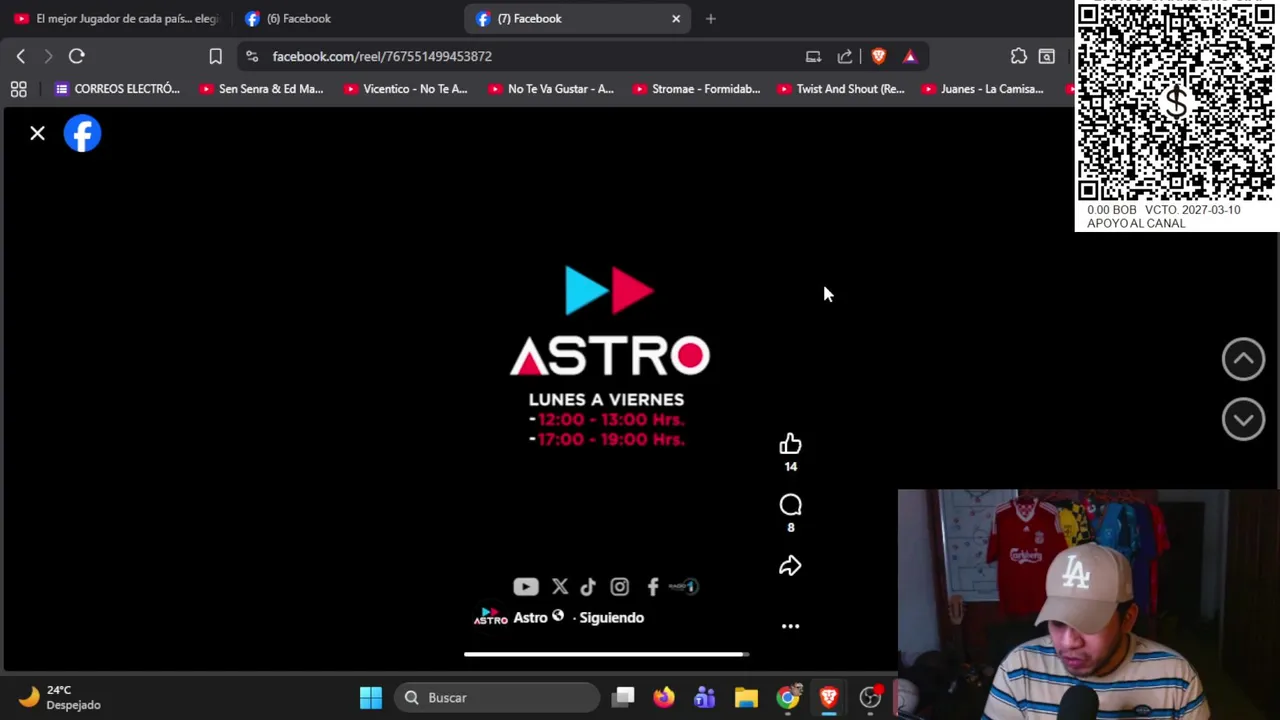Viewport: 1280px width, 720px height.
Task: Open the Brave Shields lion icon
Action: [x=878, y=56]
